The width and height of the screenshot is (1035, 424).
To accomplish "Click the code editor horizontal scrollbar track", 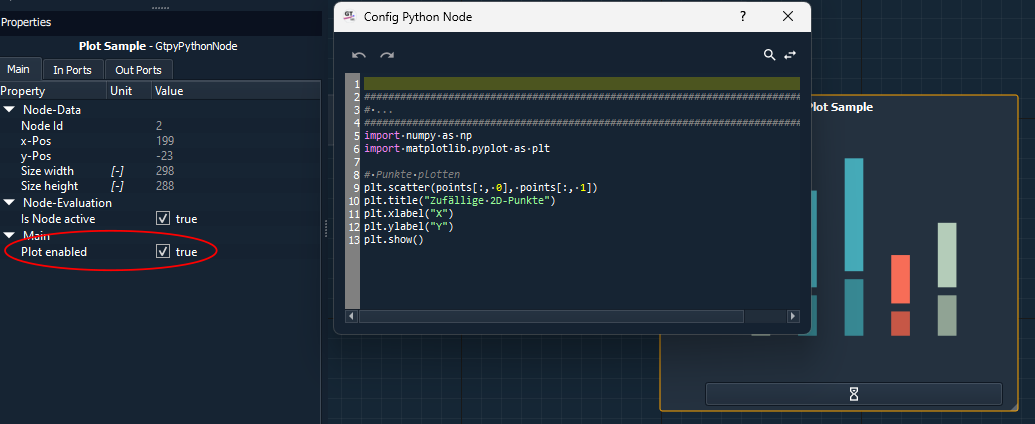I will pyautogui.click(x=551, y=316).
